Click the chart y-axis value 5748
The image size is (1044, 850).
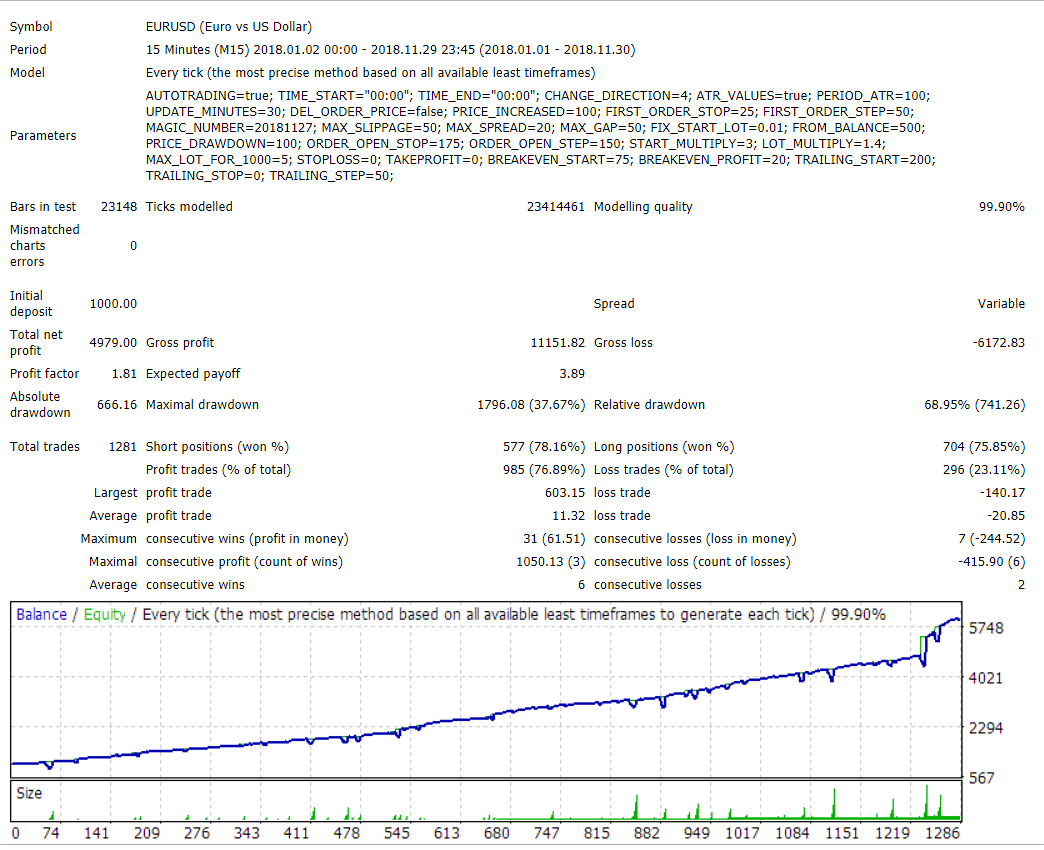pos(985,628)
